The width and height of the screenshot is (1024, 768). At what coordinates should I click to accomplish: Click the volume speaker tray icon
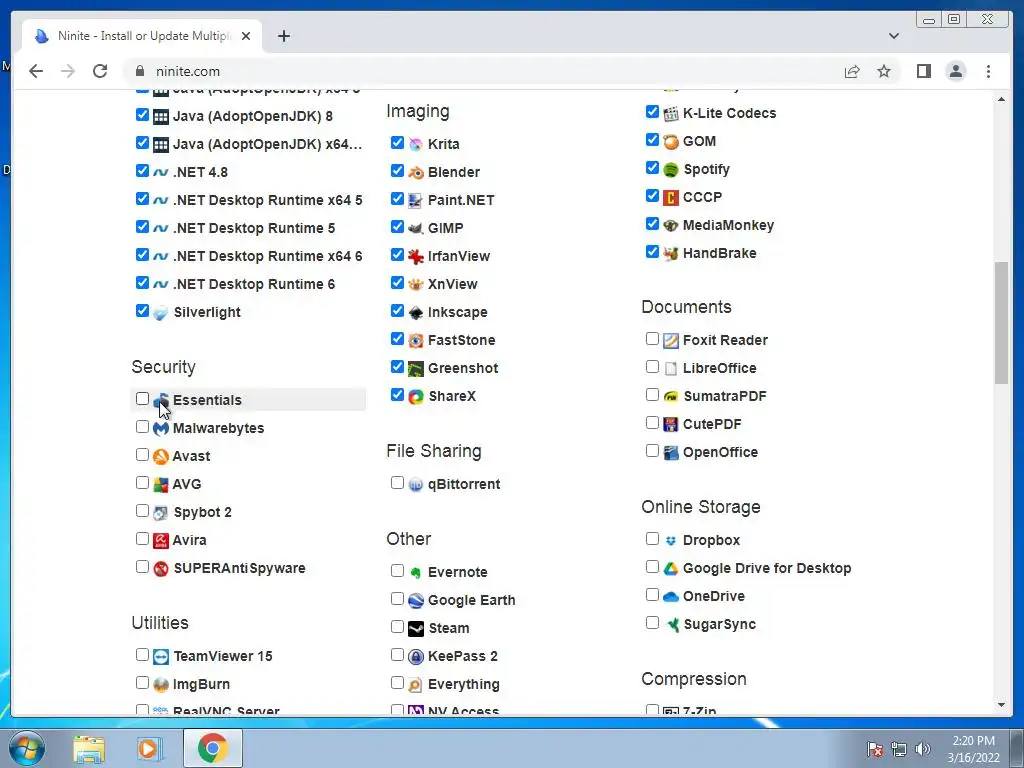923,749
